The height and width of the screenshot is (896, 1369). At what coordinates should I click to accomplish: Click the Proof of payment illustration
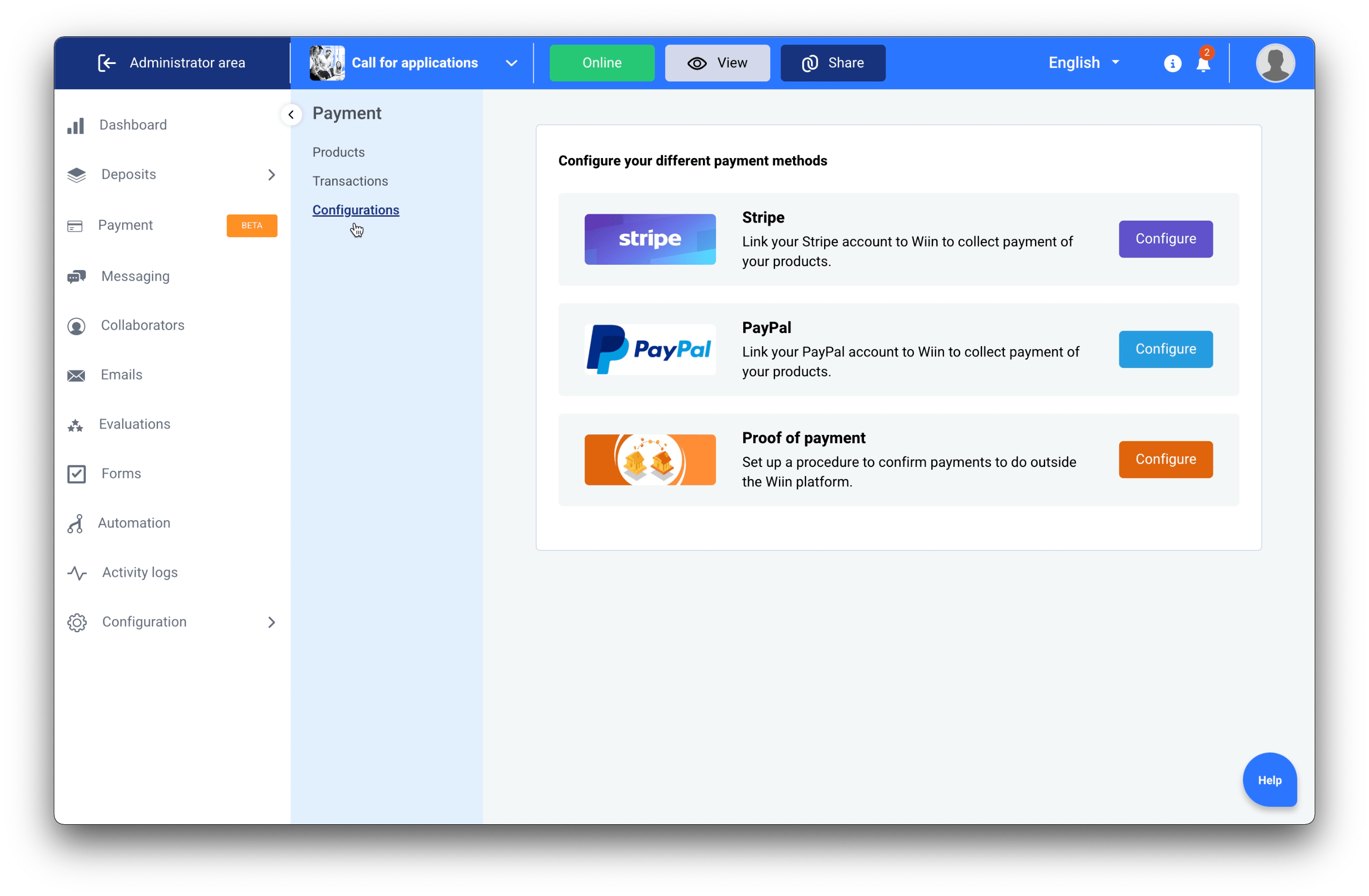point(650,460)
